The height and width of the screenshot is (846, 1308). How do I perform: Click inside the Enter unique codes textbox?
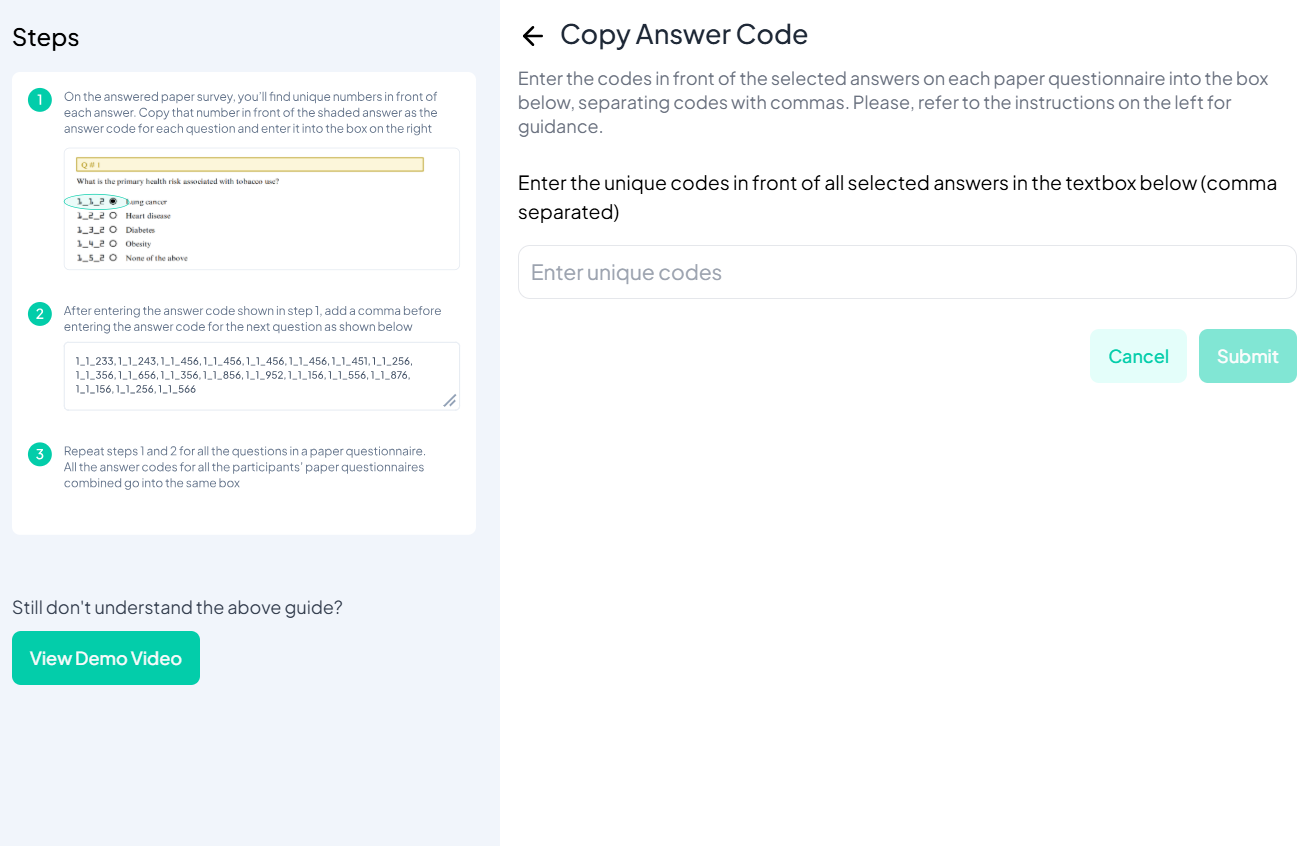coord(905,271)
